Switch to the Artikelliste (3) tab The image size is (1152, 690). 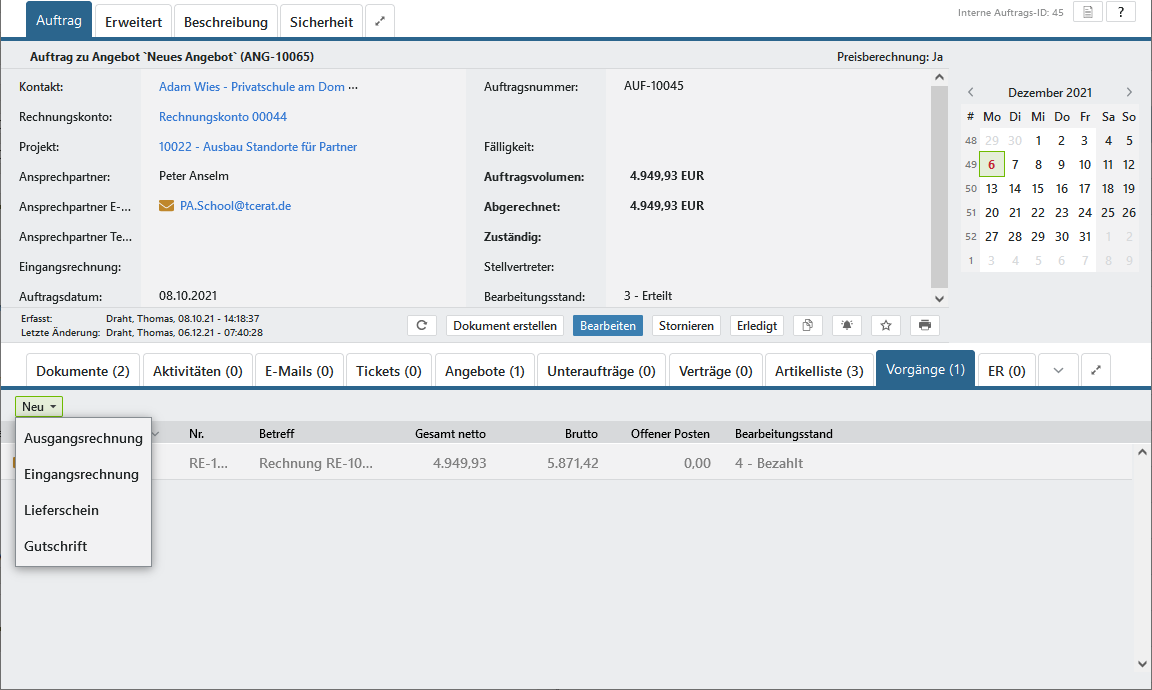tap(819, 371)
